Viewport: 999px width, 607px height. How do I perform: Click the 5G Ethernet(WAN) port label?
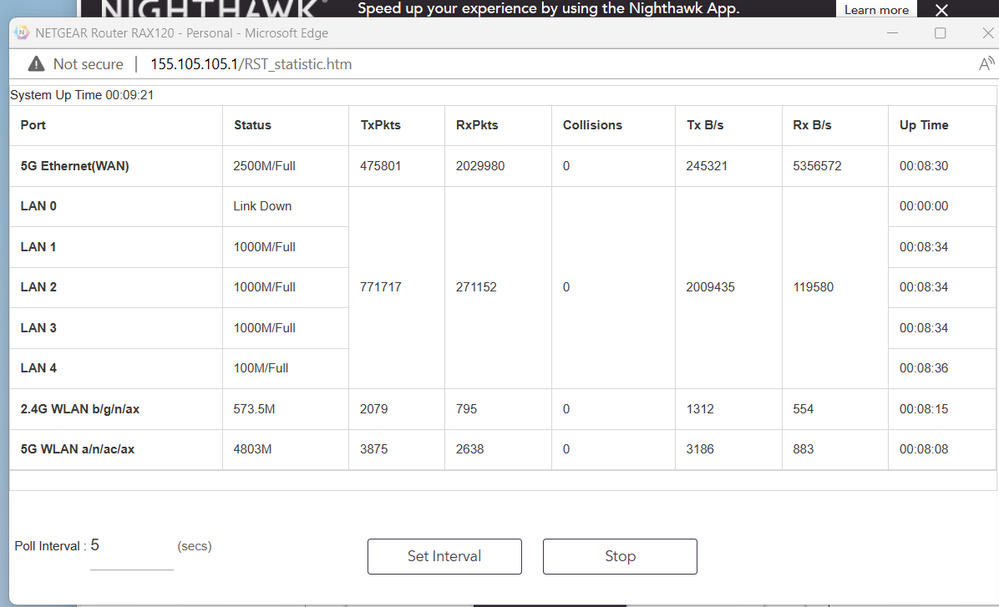pyautogui.click(x=75, y=166)
